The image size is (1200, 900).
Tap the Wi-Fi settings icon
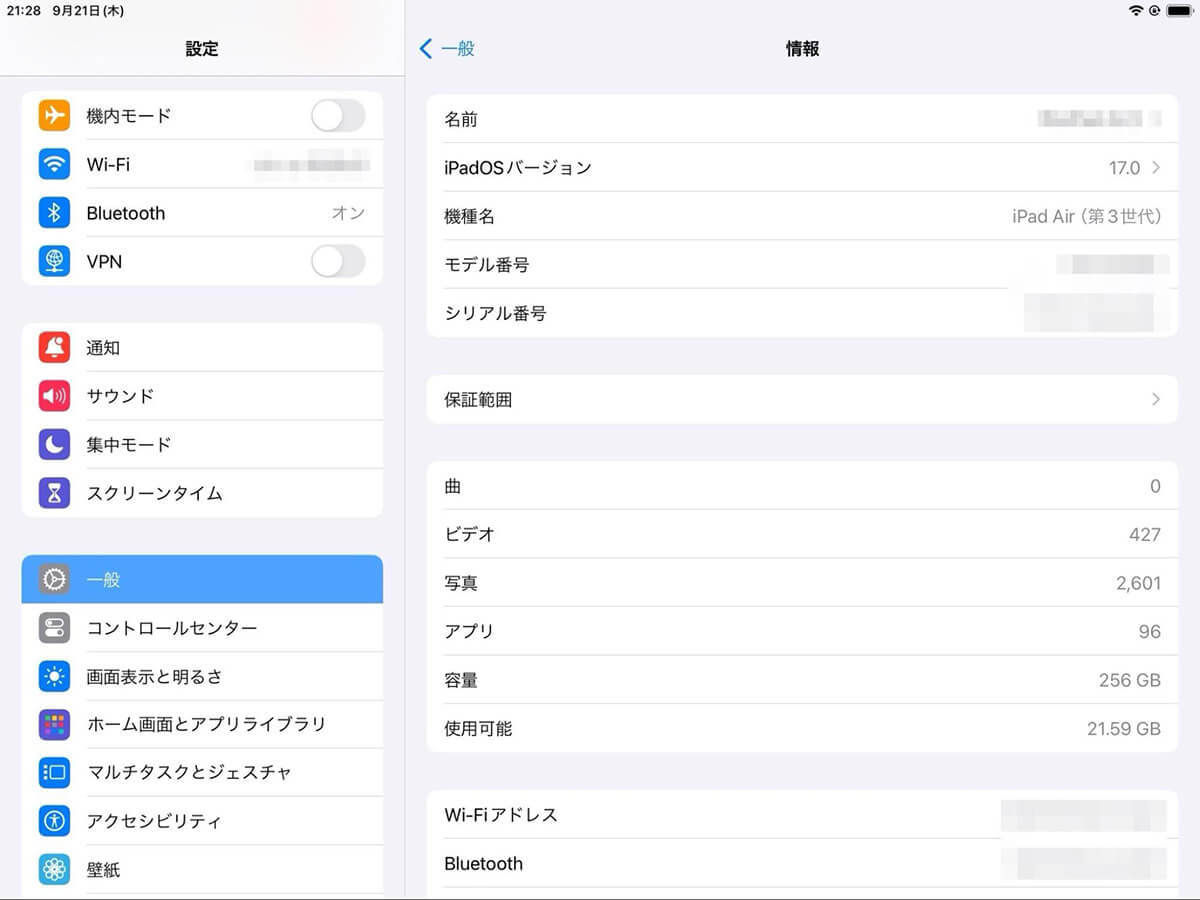coord(54,164)
